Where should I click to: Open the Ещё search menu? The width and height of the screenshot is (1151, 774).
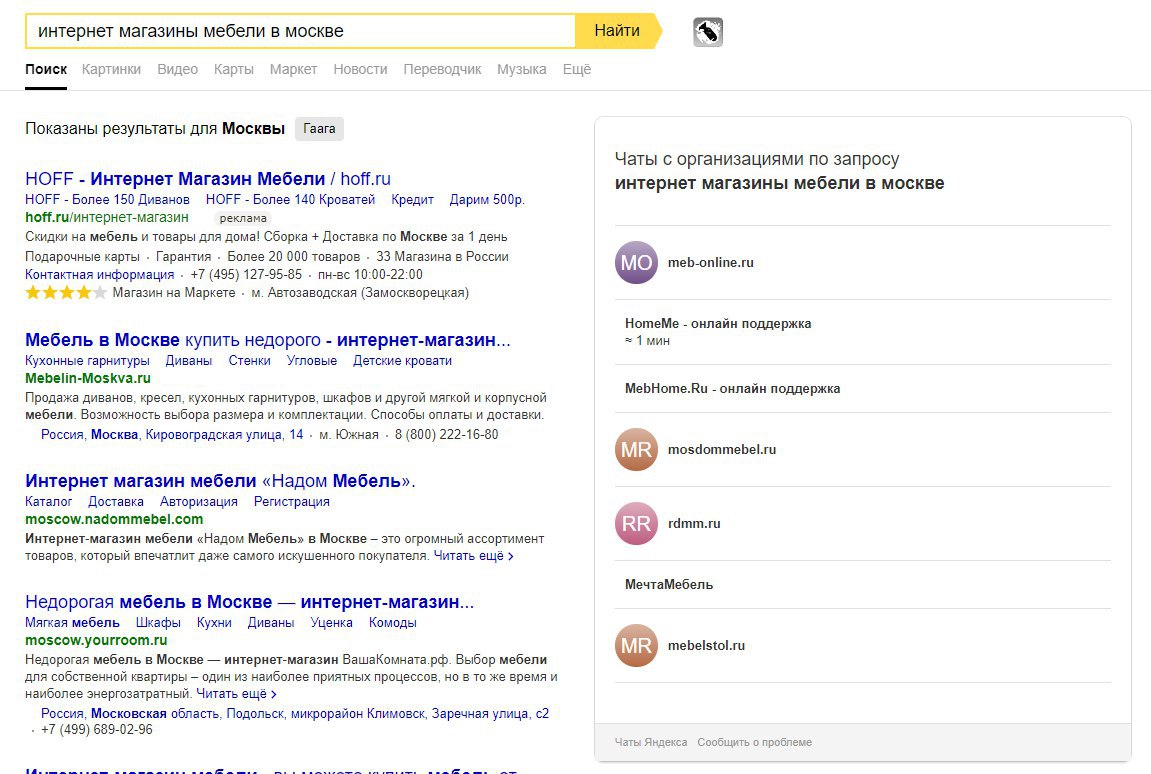tap(577, 69)
